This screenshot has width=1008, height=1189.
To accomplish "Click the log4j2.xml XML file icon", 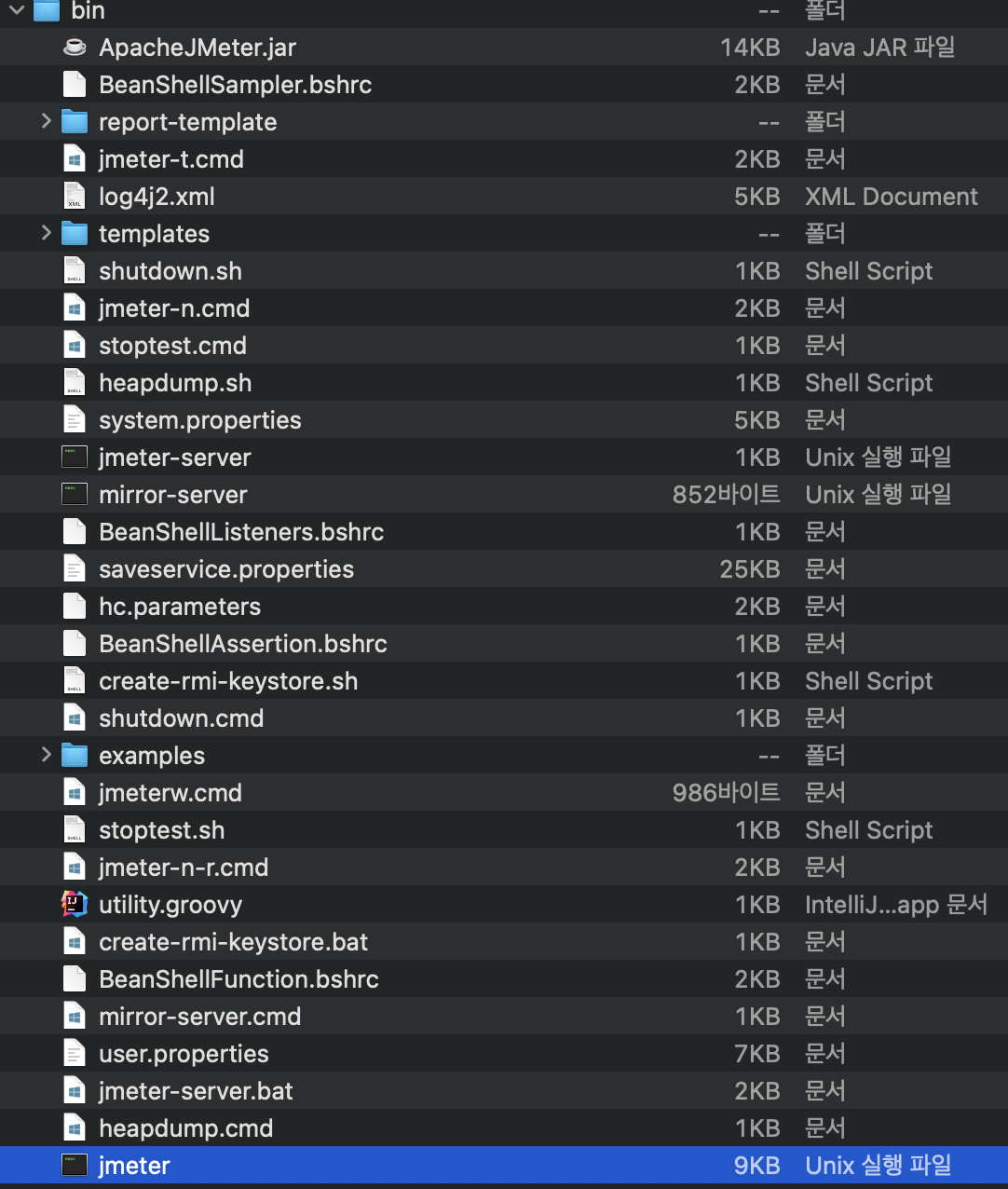I will pyautogui.click(x=75, y=197).
